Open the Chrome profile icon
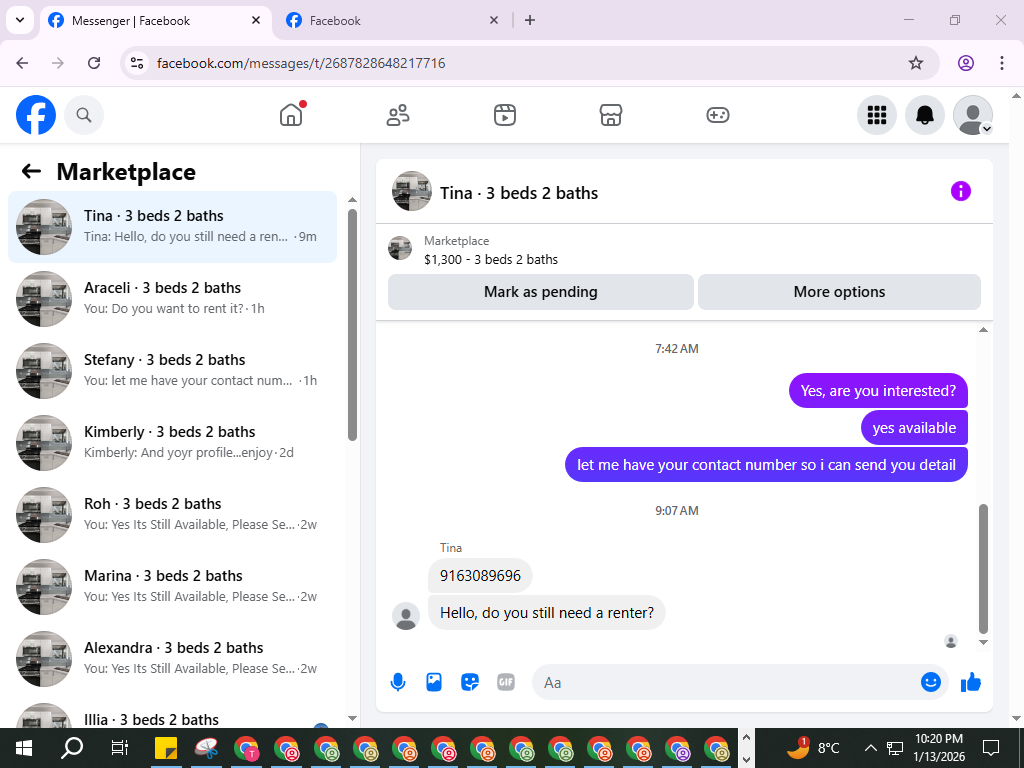1024x768 pixels. pyautogui.click(x=966, y=63)
